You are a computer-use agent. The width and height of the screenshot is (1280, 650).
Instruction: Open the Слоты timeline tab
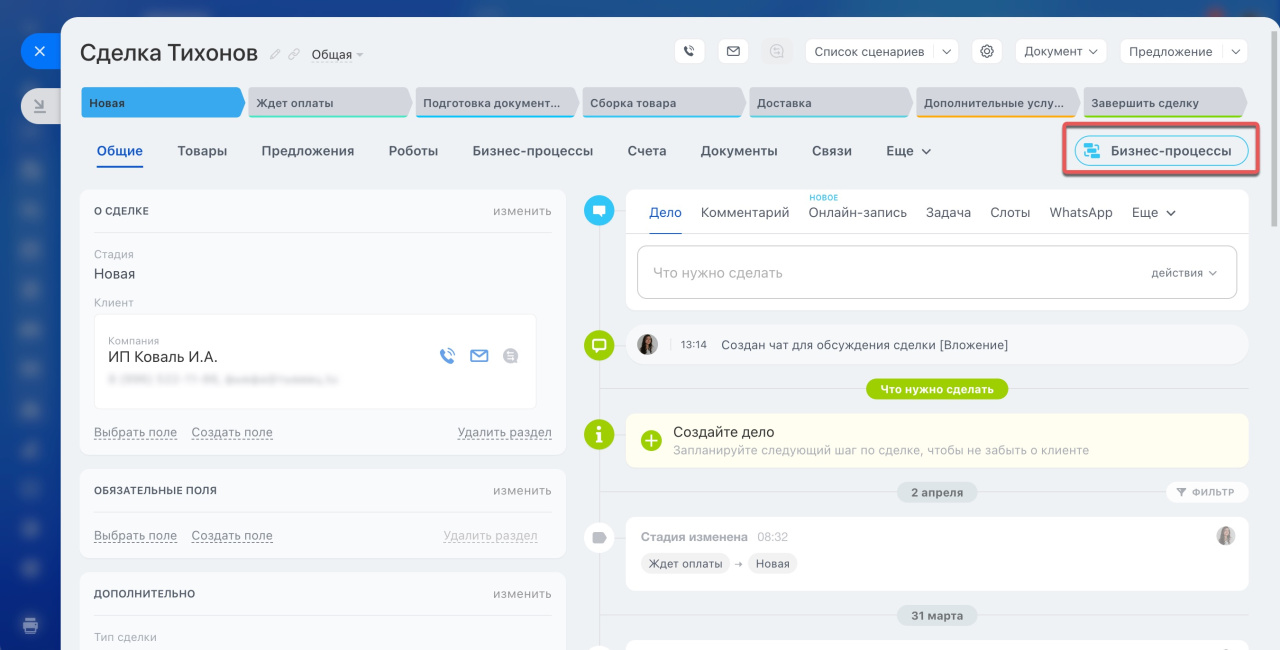coord(1010,212)
